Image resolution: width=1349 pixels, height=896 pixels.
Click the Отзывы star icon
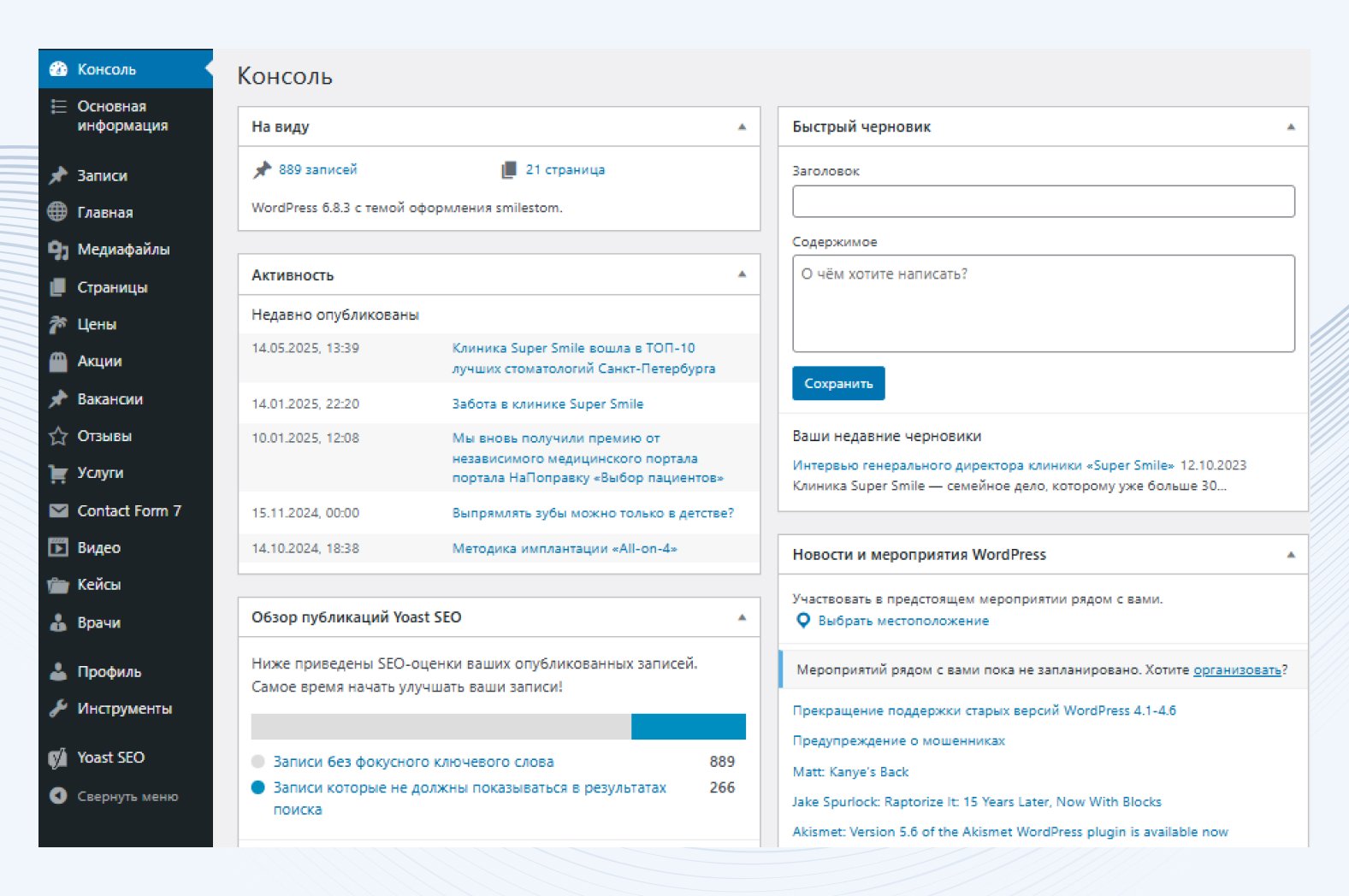click(58, 436)
